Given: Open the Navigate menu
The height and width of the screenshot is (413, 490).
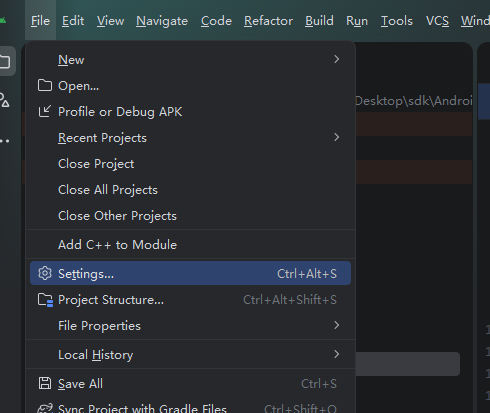Looking at the screenshot, I should coord(162,21).
